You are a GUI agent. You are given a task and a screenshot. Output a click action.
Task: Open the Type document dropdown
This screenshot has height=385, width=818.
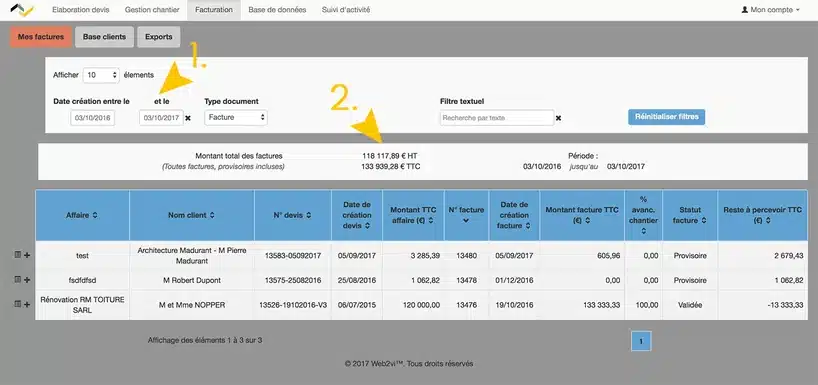(x=236, y=117)
